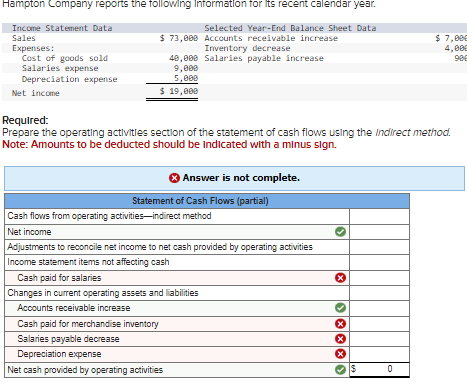Click the Net cash provided total cell showing 0
Viewport: 467px width, 390px height.
point(379,369)
